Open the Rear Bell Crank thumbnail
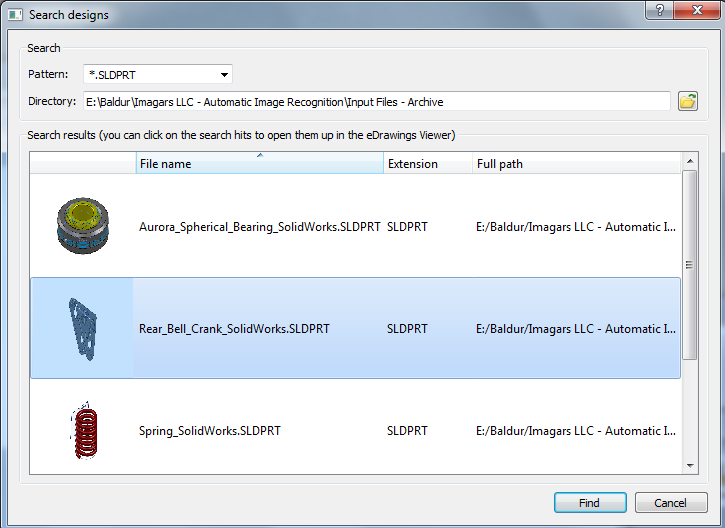The width and height of the screenshot is (725, 528). point(82,328)
